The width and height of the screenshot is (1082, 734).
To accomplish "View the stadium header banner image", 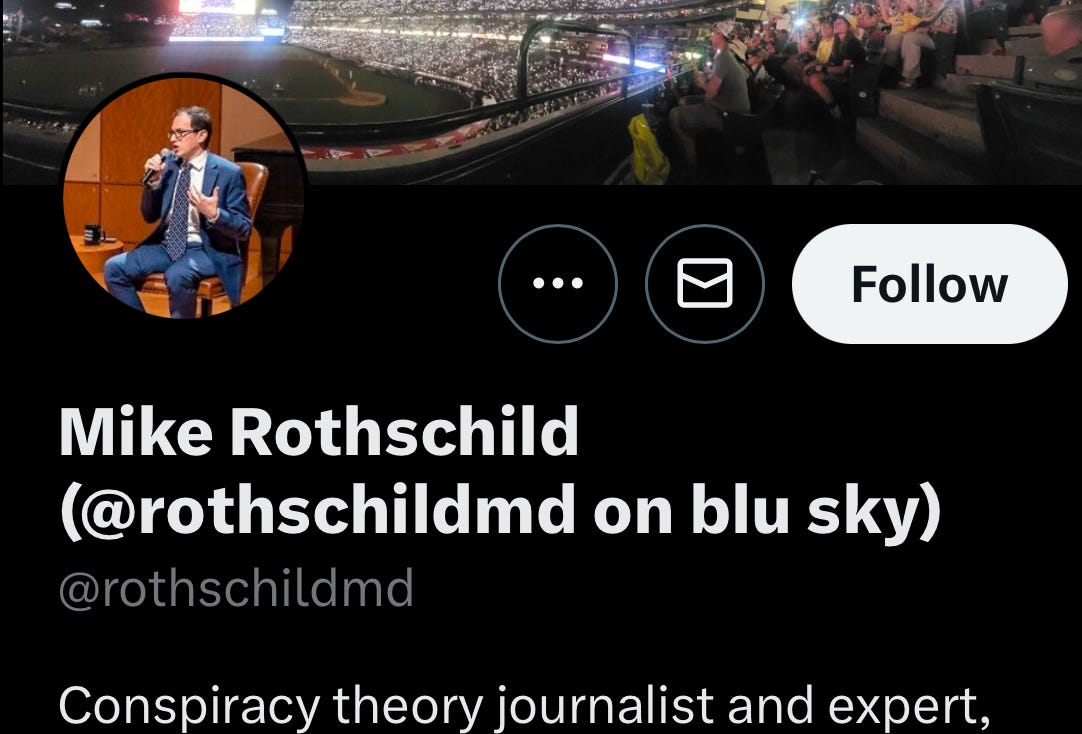I will click(x=541, y=92).
